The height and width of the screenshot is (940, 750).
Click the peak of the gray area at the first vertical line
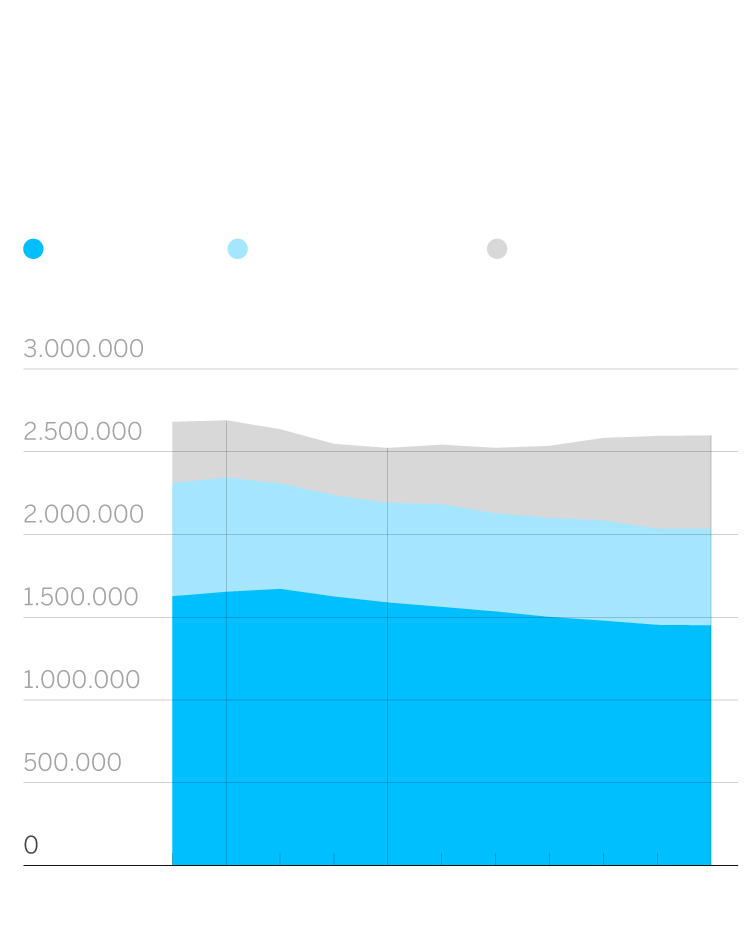(x=226, y=421)
